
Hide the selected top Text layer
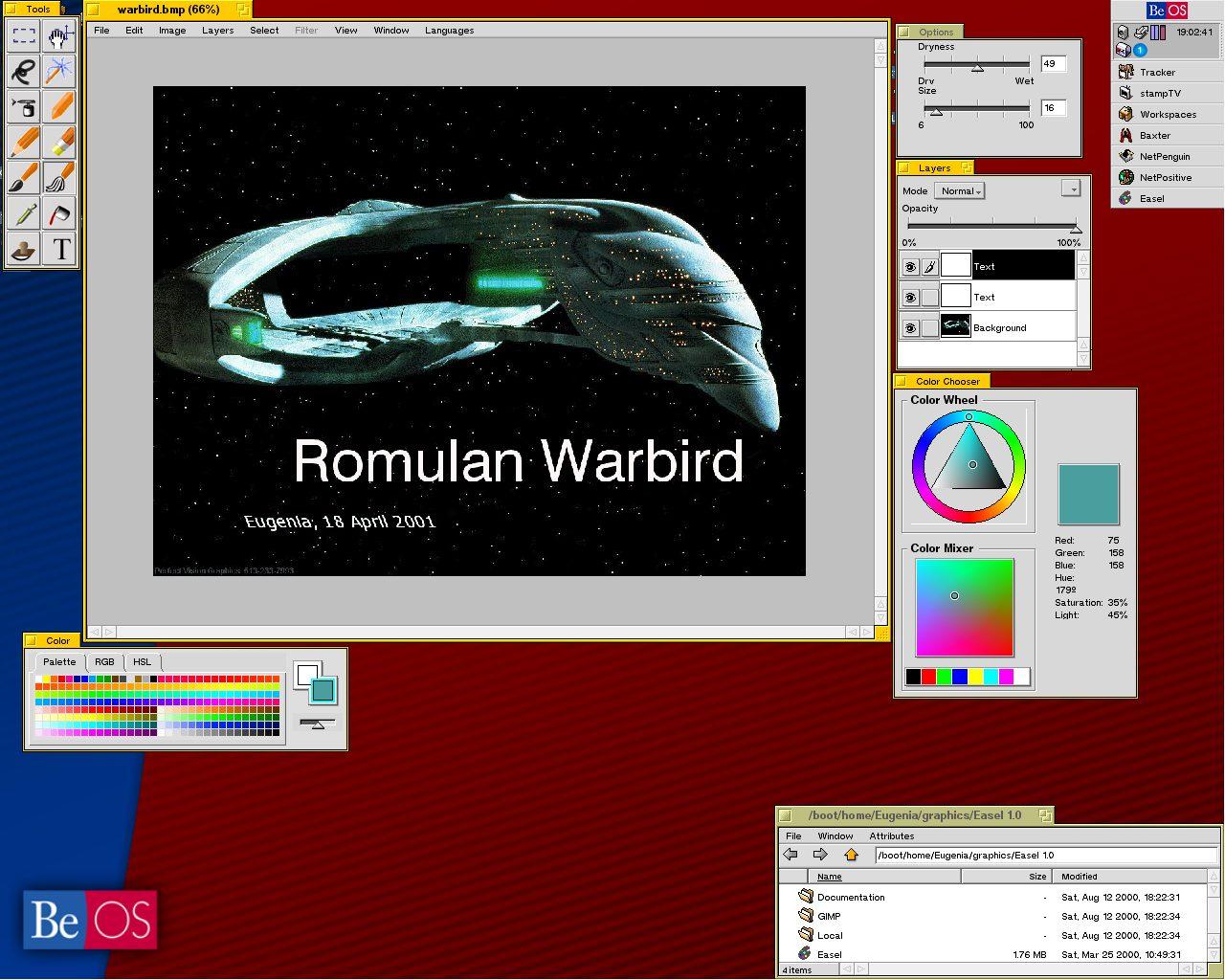(910, 267)
